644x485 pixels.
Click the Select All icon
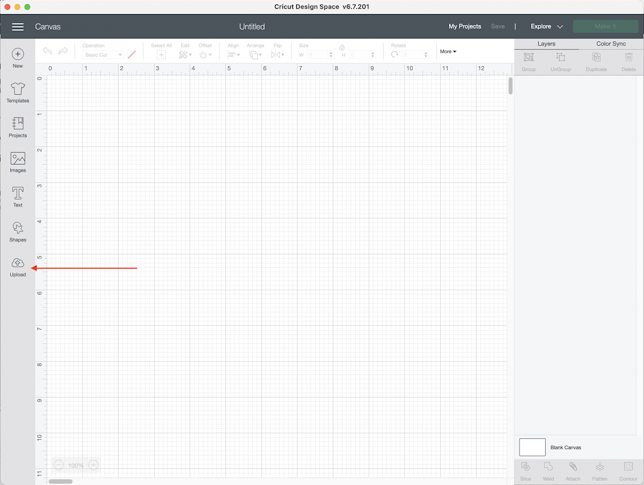161,55
